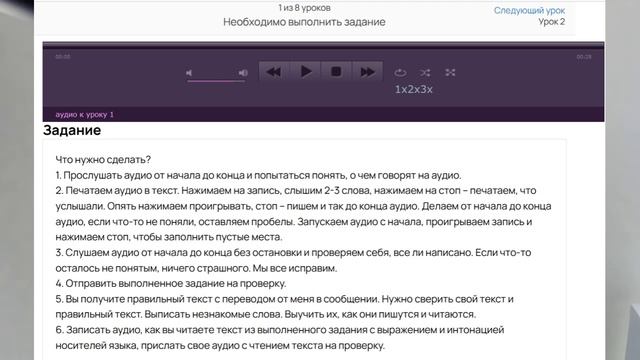Image resolution: width=640 pixels, height=360 pixels.
Task: Click the total duration time label
Action: pos(584,57)
